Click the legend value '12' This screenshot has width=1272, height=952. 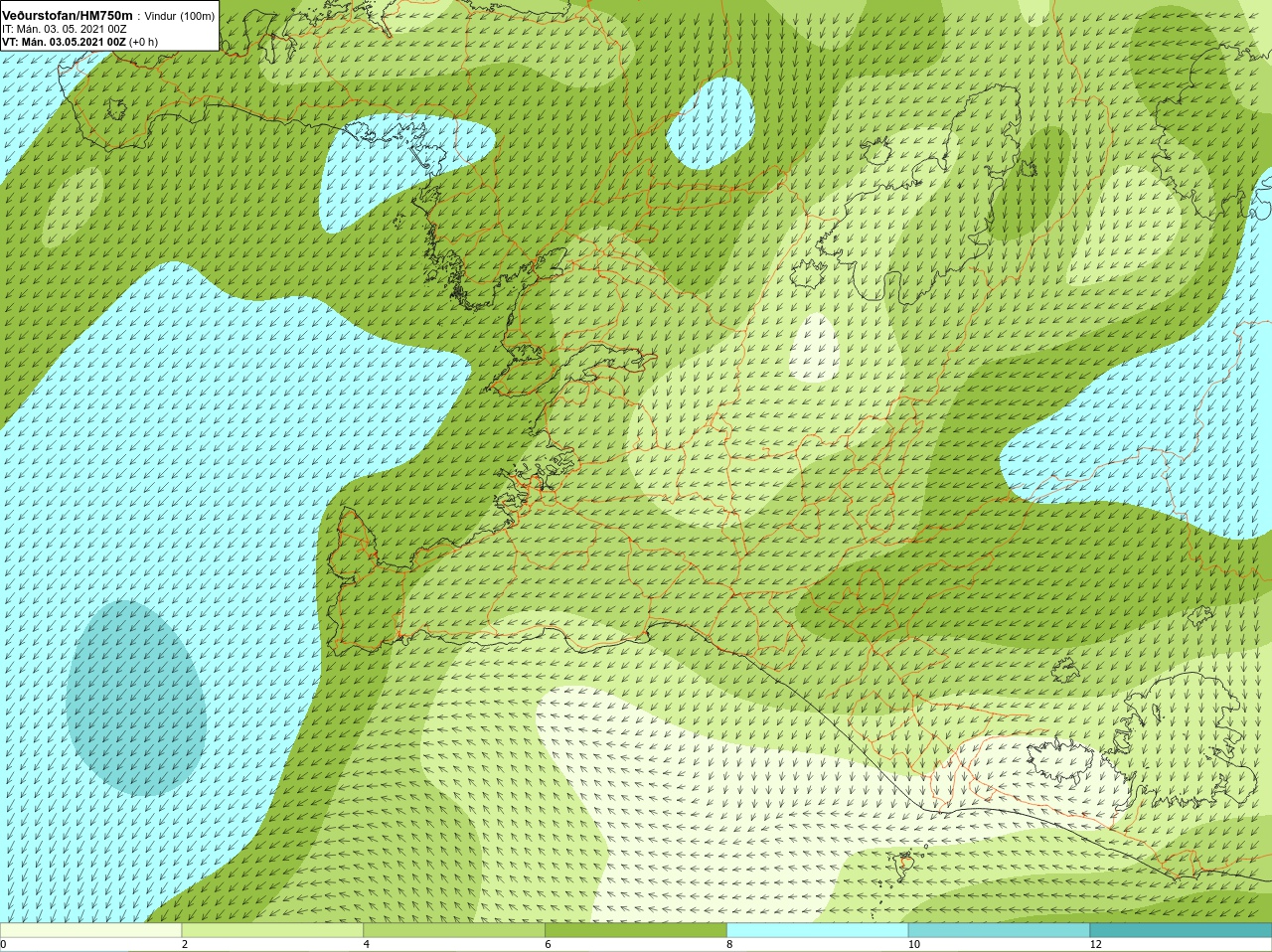coord(1096,944)
